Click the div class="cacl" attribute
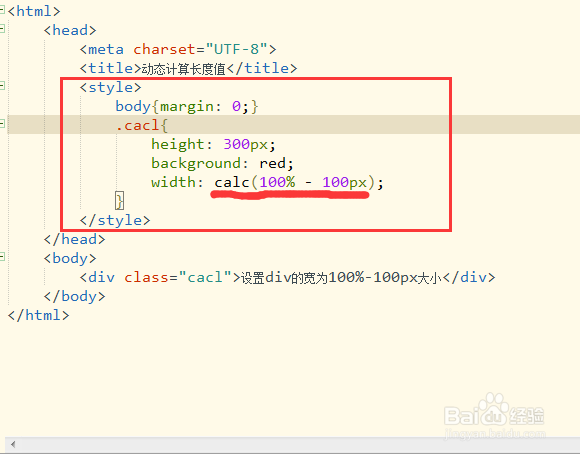Viewport: 580px width, 455px height. 178,277
